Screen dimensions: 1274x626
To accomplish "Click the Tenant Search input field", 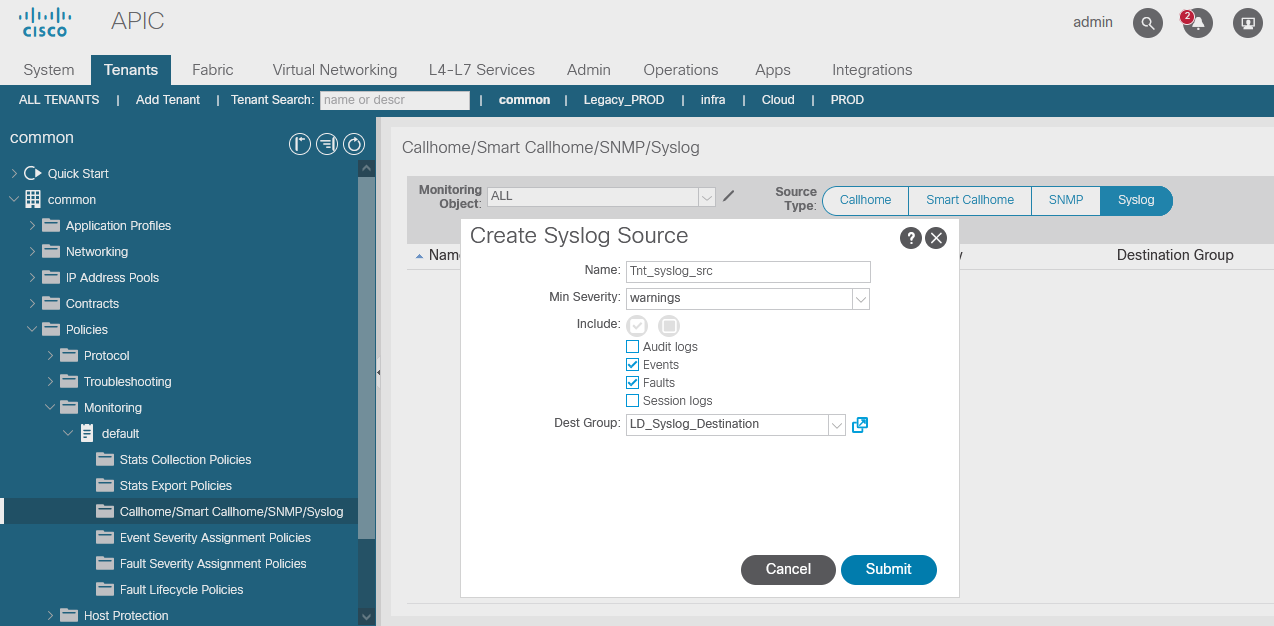I will point(394,100).
